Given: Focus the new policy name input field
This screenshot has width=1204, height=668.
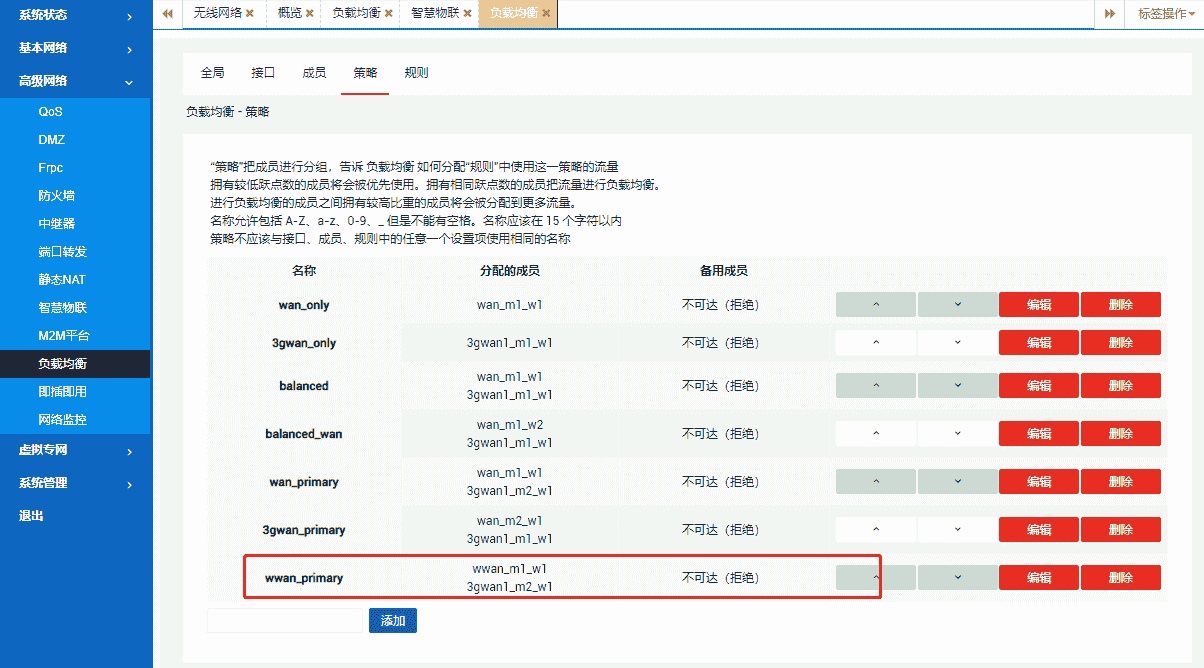Looking at the screenshot, I should [284, 621].
